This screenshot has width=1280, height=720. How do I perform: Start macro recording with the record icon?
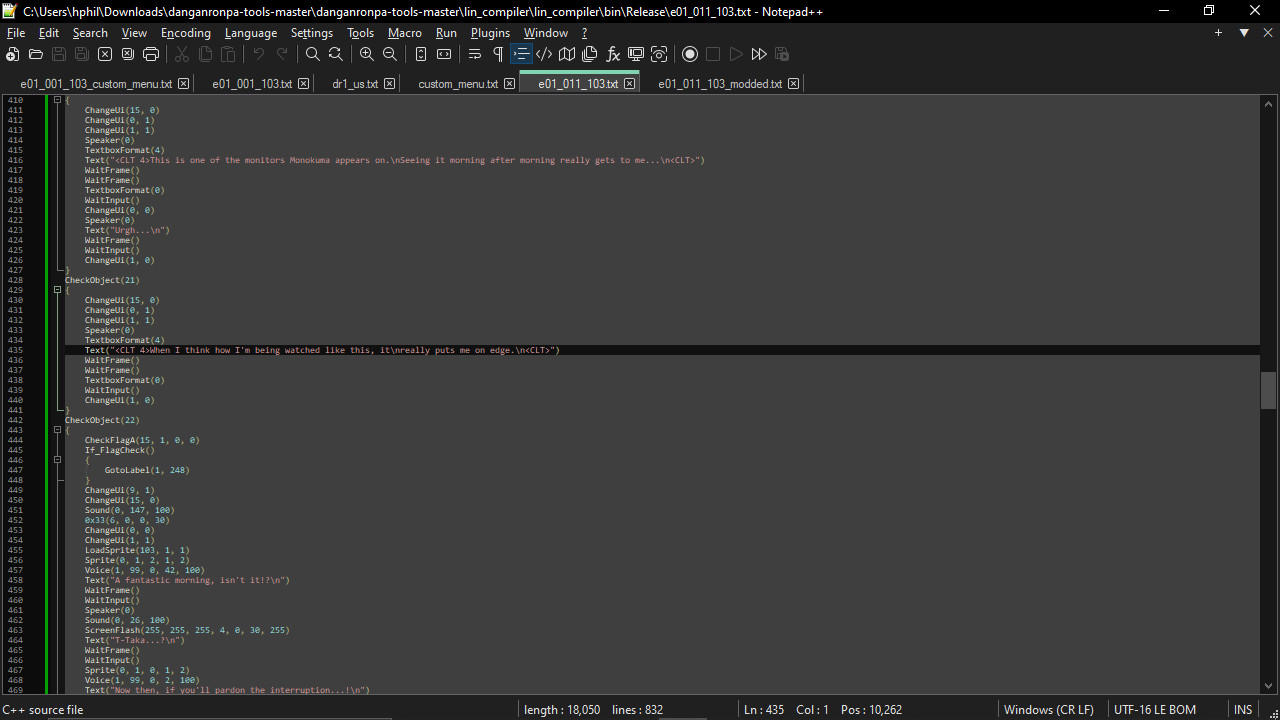[690, 54]
